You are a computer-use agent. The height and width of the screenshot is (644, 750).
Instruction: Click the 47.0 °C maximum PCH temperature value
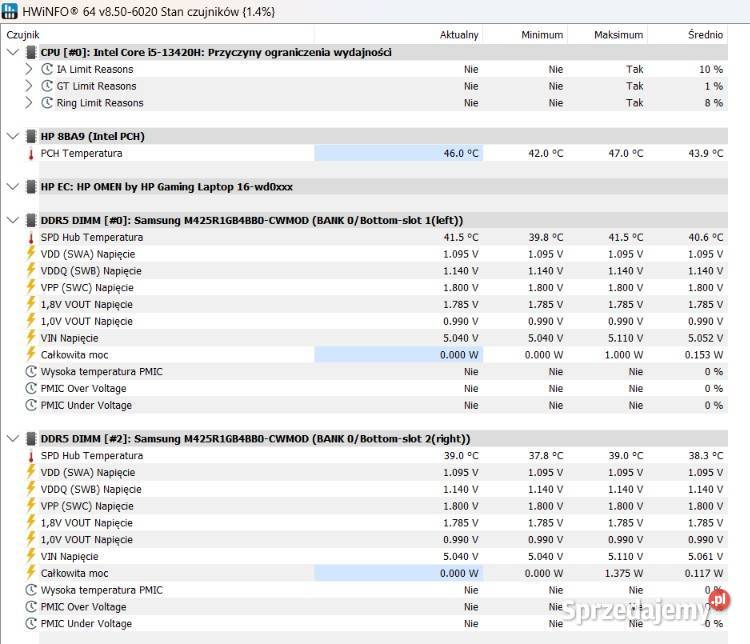pos(626,153)
